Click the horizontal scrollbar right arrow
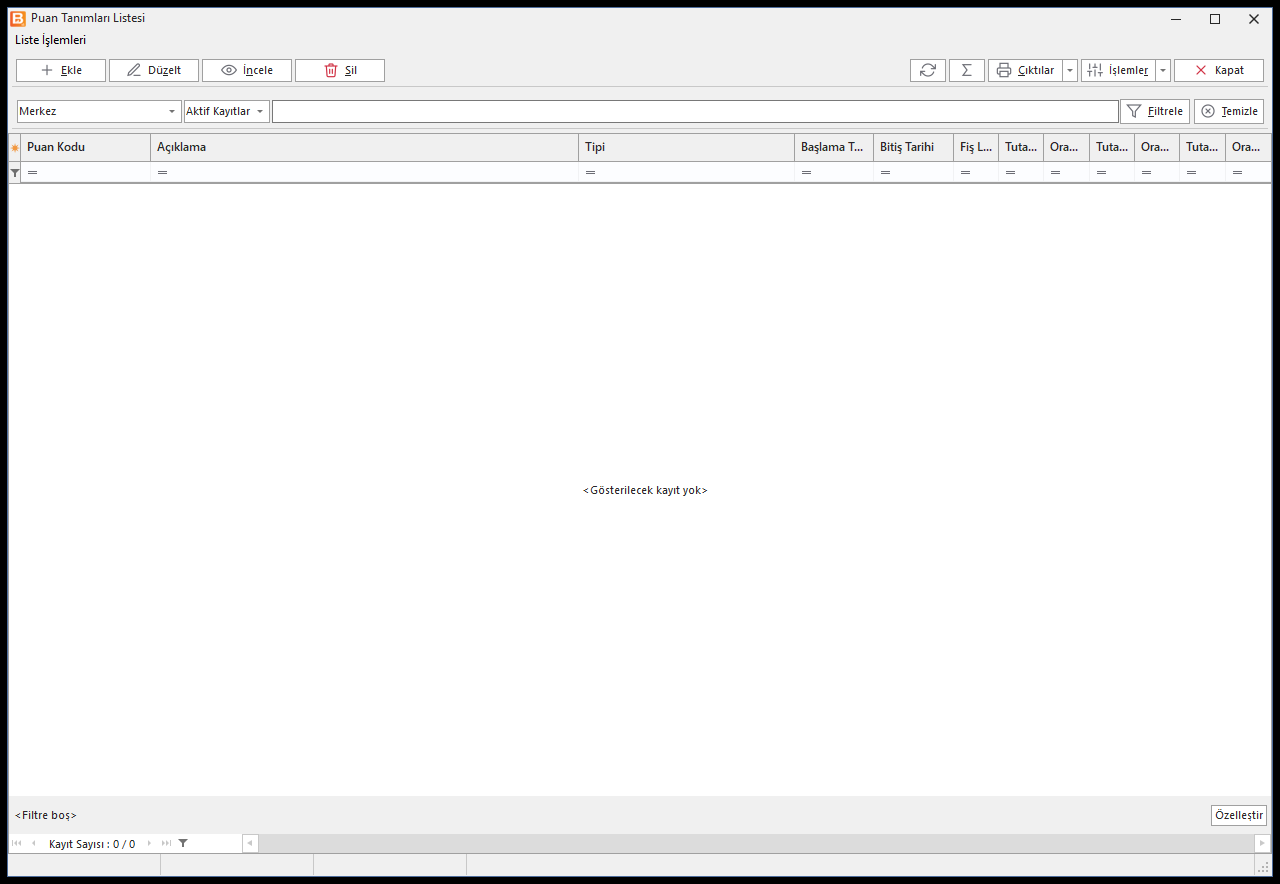Viewport: 1280px width, 884px height. pos(1262,843)
